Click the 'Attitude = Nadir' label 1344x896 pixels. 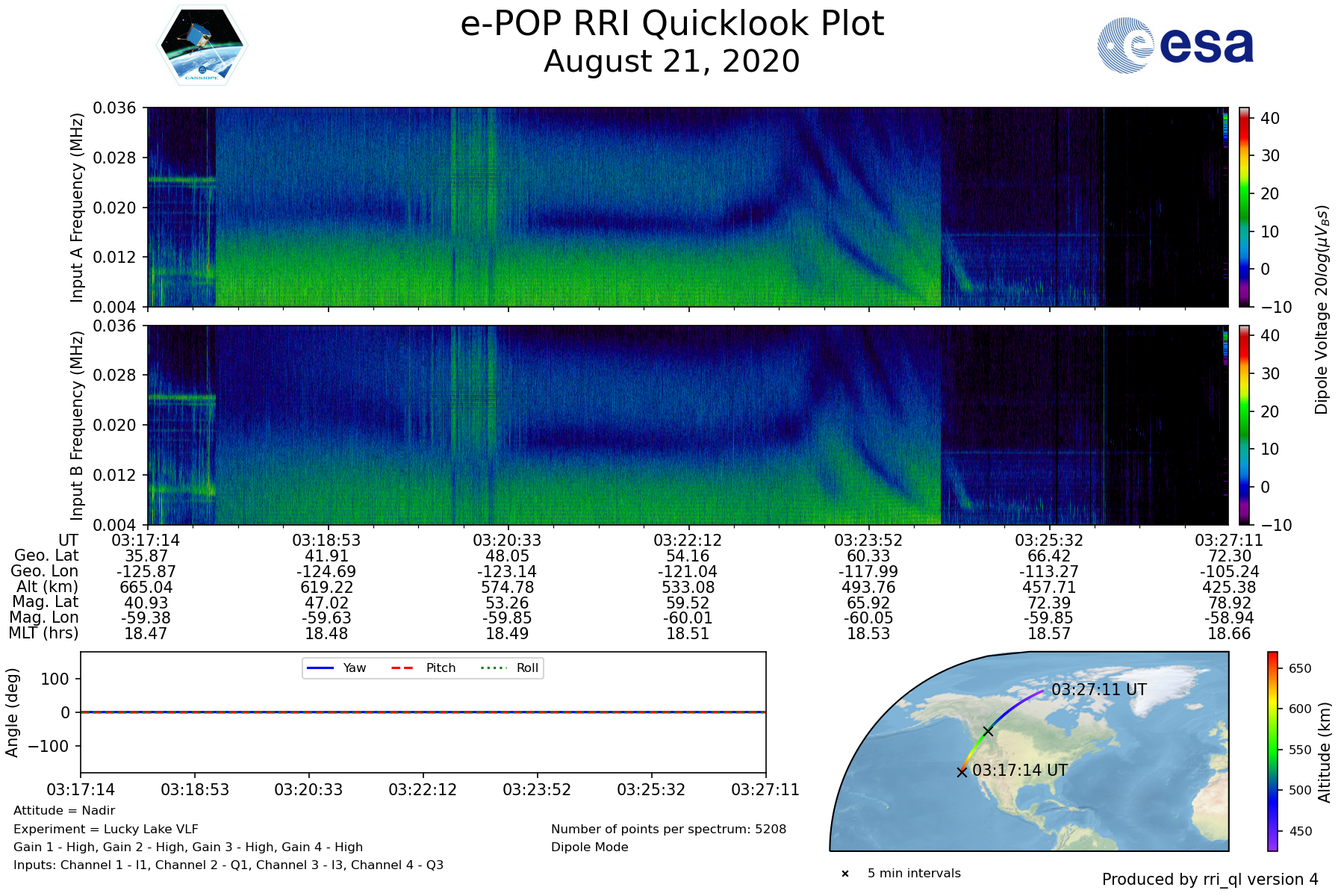pos(64,810)
